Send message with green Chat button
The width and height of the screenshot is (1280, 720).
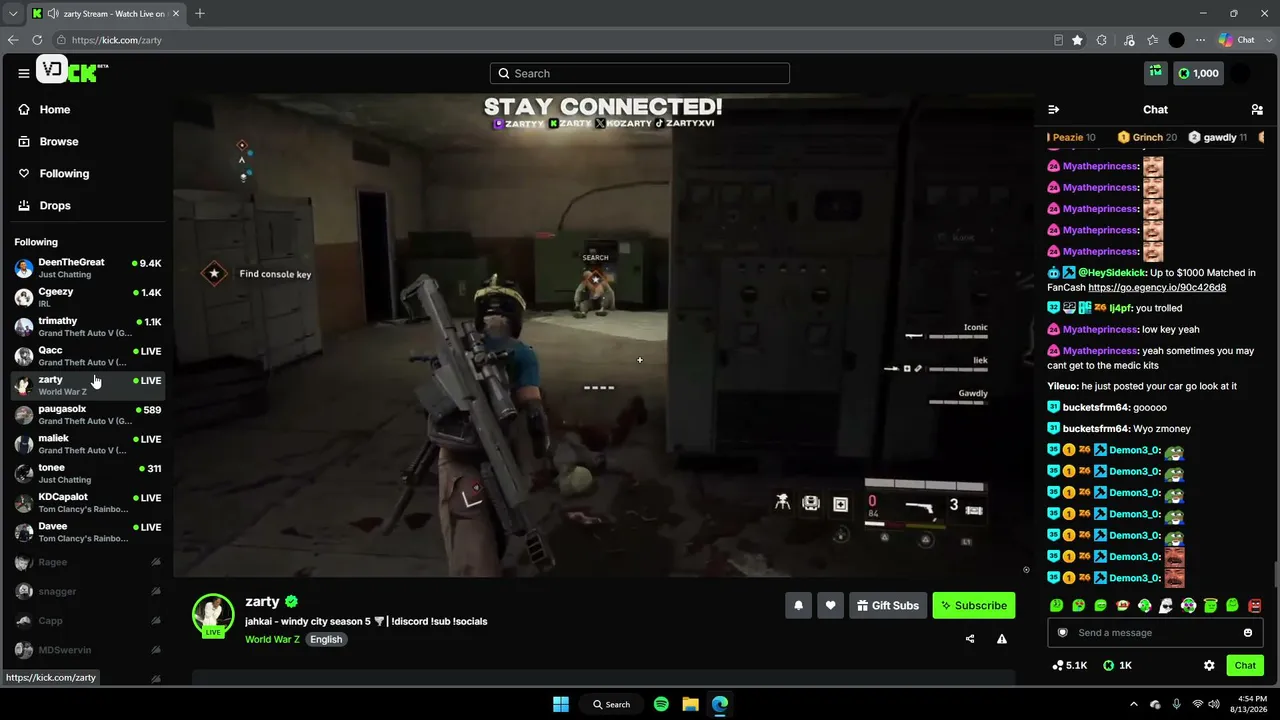[x=1245, y=665]
